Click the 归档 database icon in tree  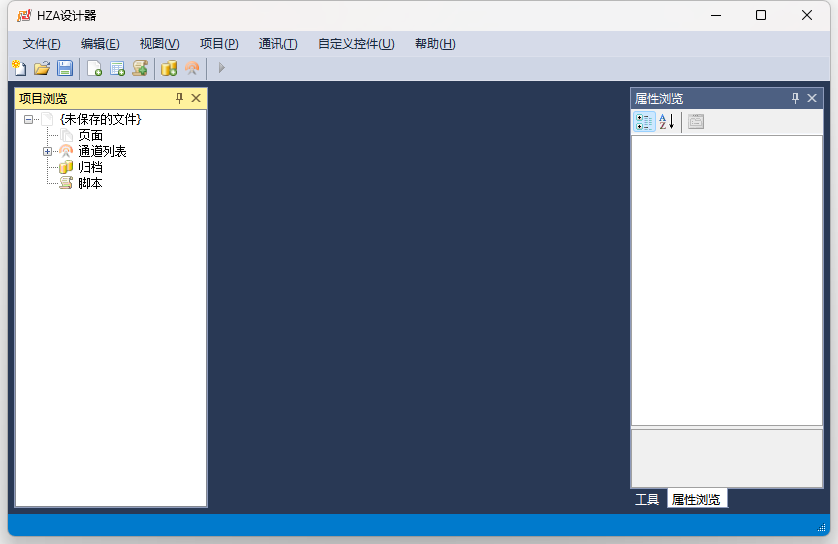66,167
